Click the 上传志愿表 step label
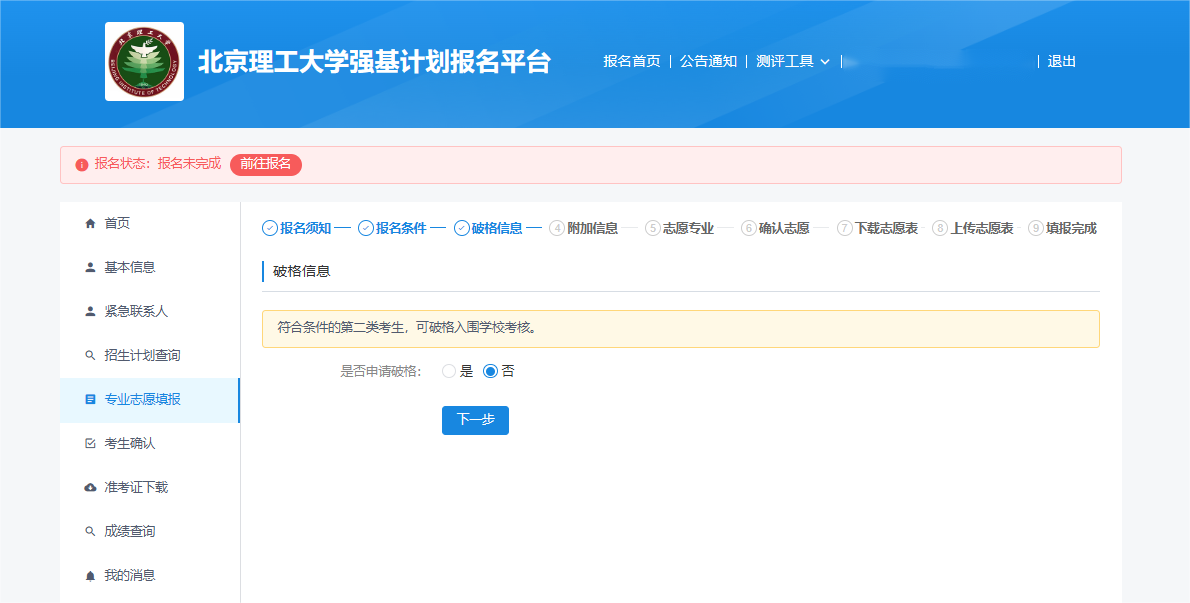1190x603 pixels. [982, 228]
